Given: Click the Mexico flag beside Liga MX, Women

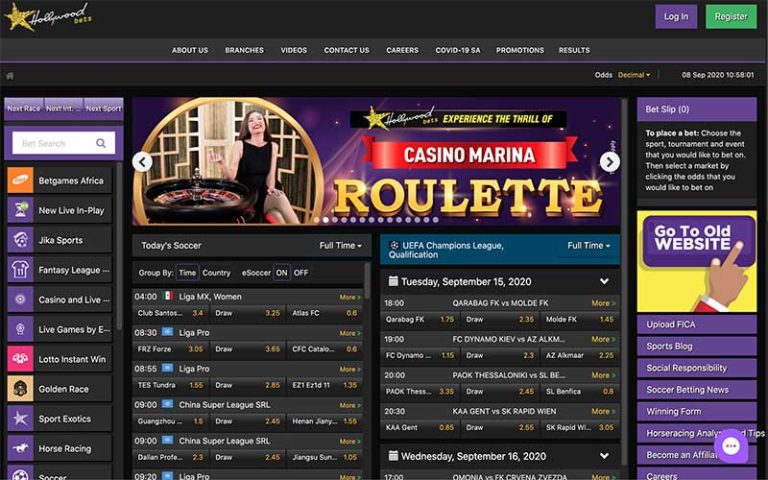Looking at the screenshot, I should 168,296.
